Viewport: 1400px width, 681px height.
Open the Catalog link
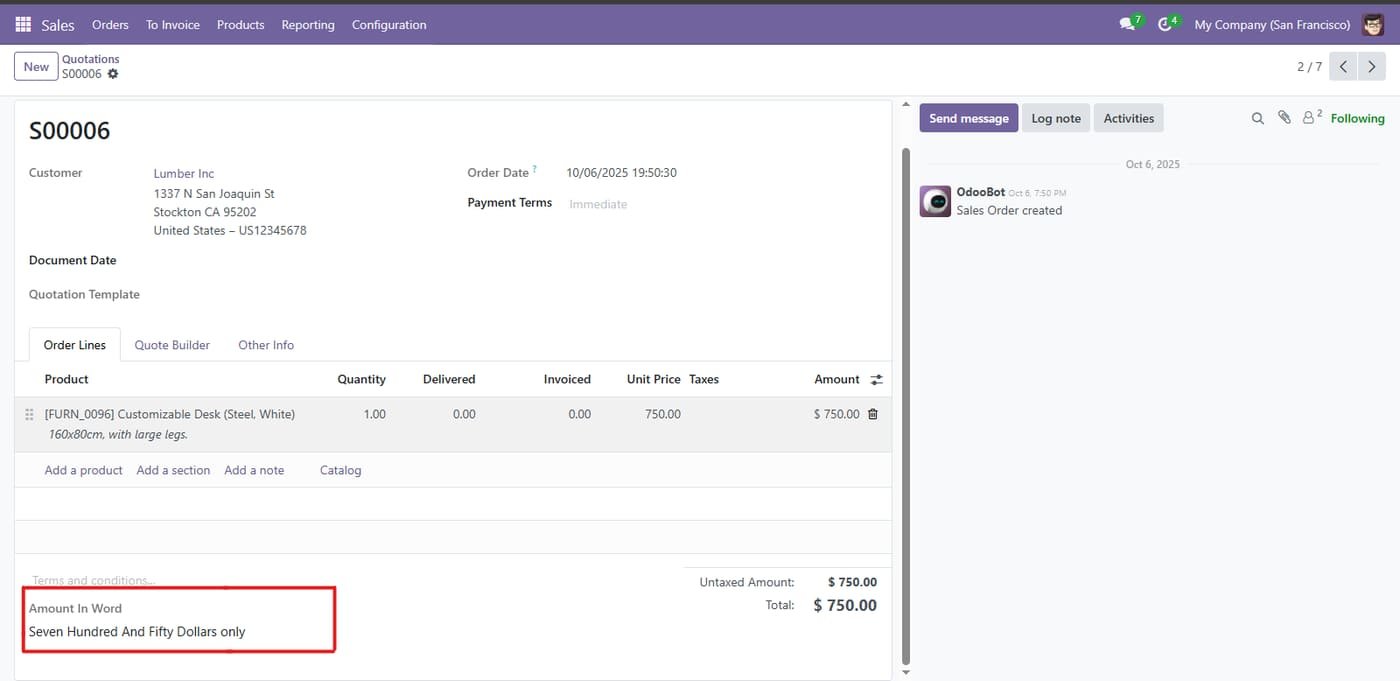pos(341,470)
